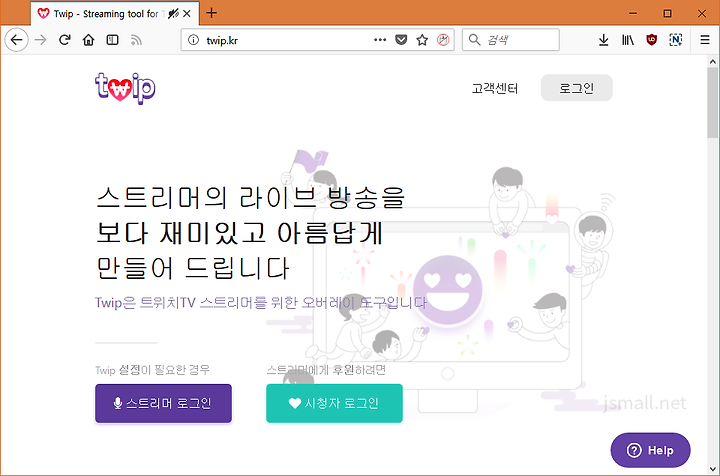This screenshot has height=476, width=720.
Task: Click the 'Twip 설정이 필요한 경우' text
Action: [152, 370]
